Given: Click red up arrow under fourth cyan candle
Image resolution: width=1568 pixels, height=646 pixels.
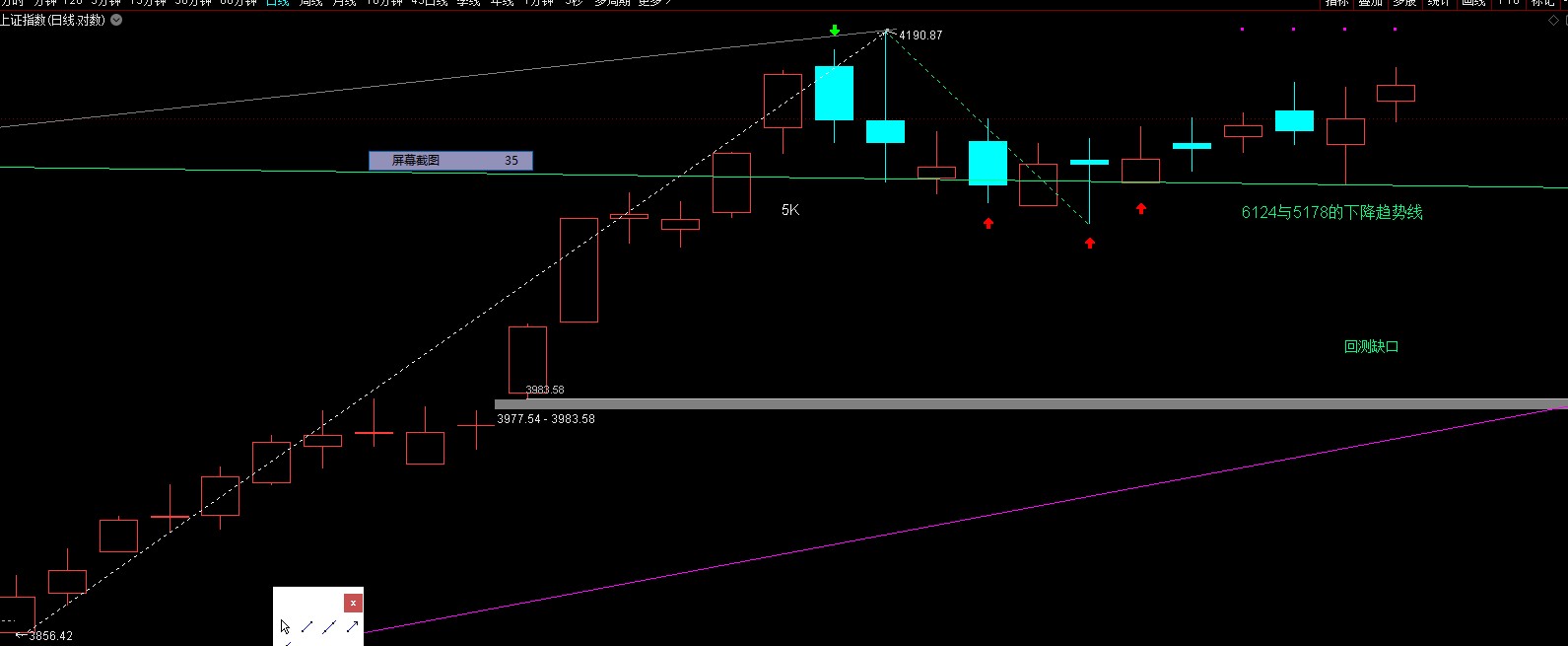Looking at the screenshot, I should point(989,223).
